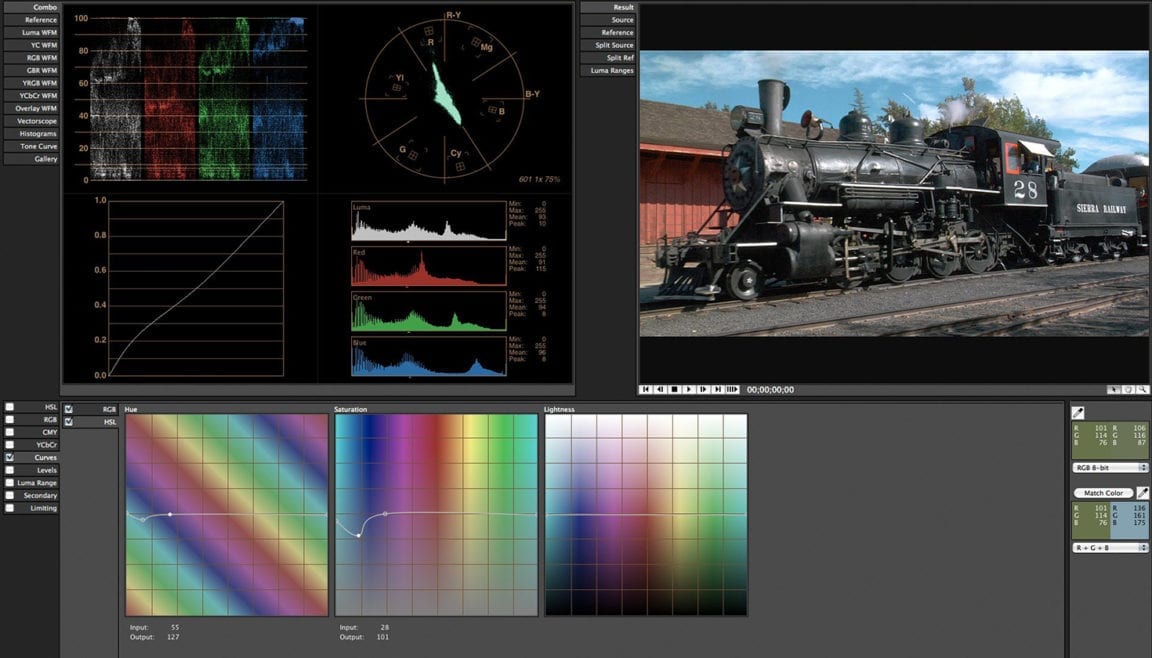Enable the YCbCr correction checkbox
Image resolution: width=1152 pixels, height=658 pixels.
click(10, 444)
